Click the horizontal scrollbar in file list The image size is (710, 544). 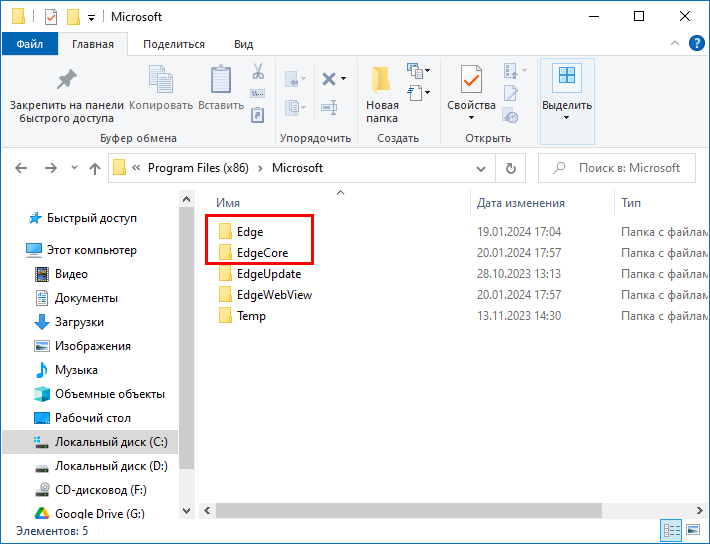pos(430,511)
